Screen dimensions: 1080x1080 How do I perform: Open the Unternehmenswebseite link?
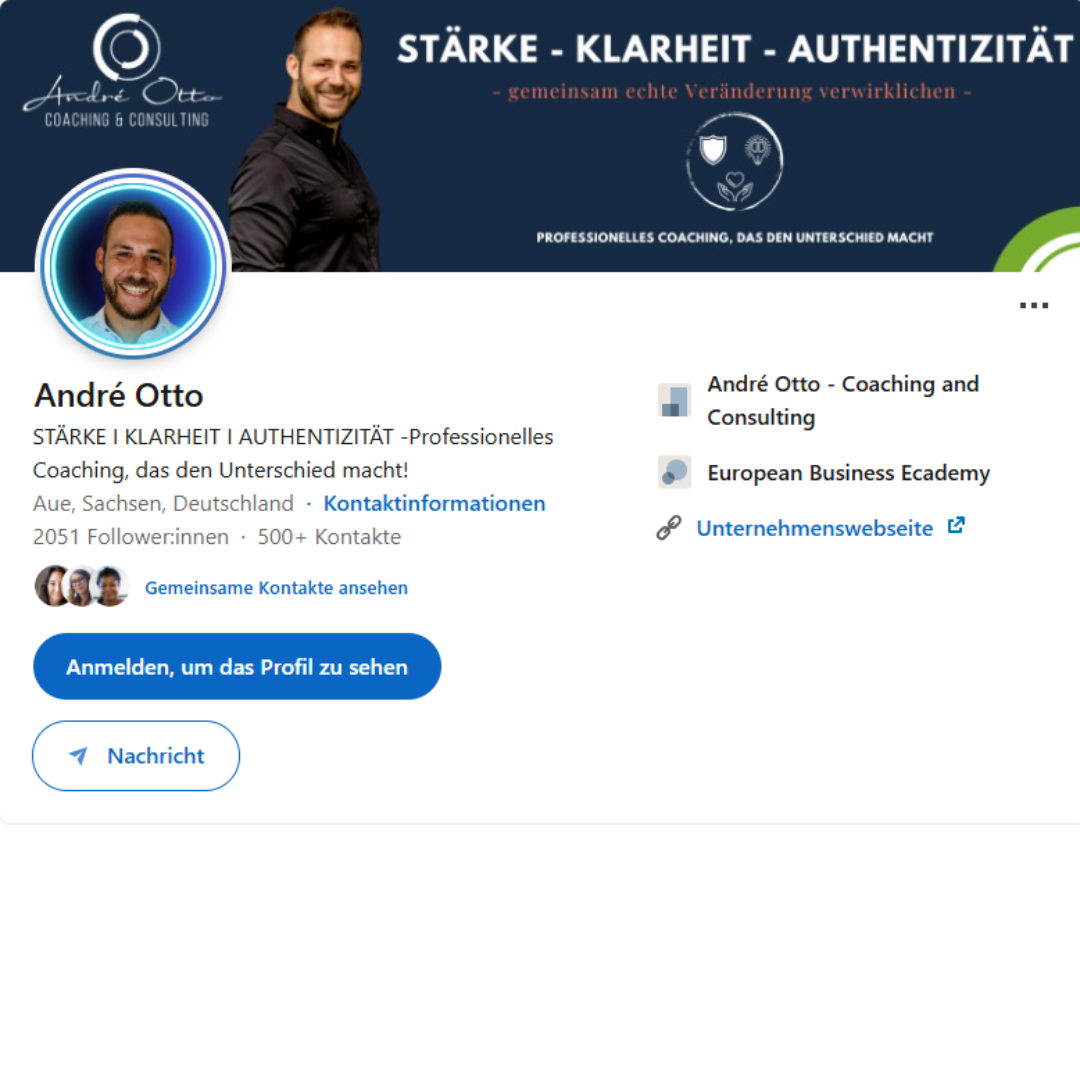(x=814, y=528)
